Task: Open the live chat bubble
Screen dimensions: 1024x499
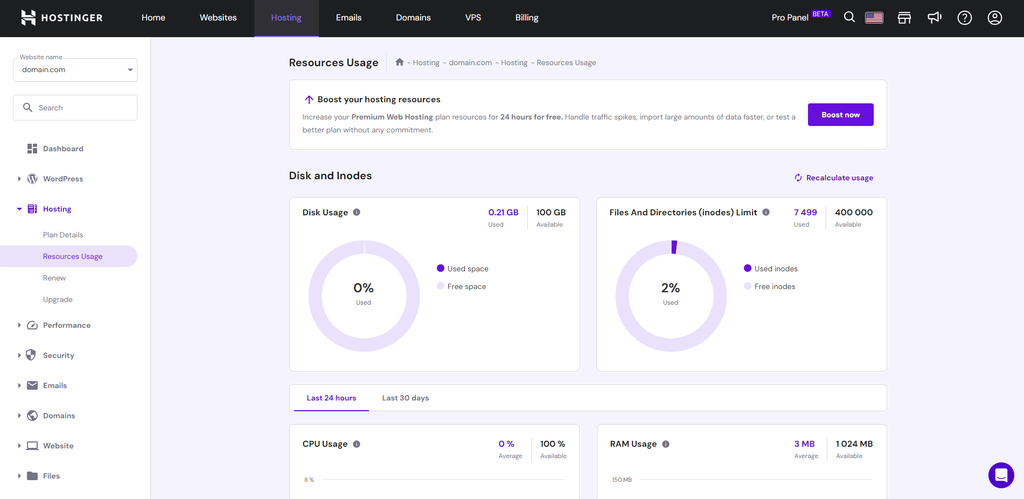Action: pos(1001,475)
